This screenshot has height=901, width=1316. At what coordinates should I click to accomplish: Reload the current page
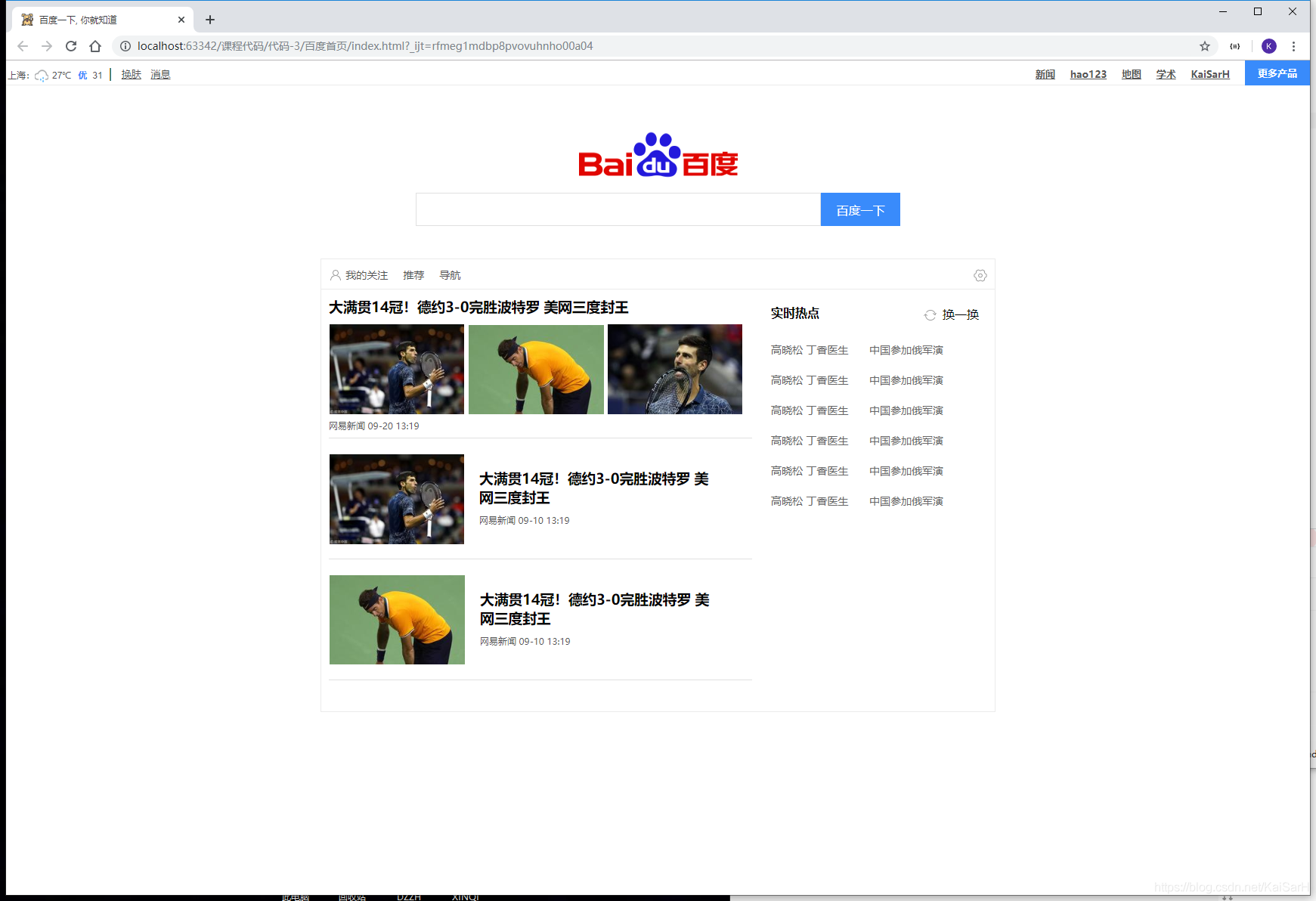71,46
